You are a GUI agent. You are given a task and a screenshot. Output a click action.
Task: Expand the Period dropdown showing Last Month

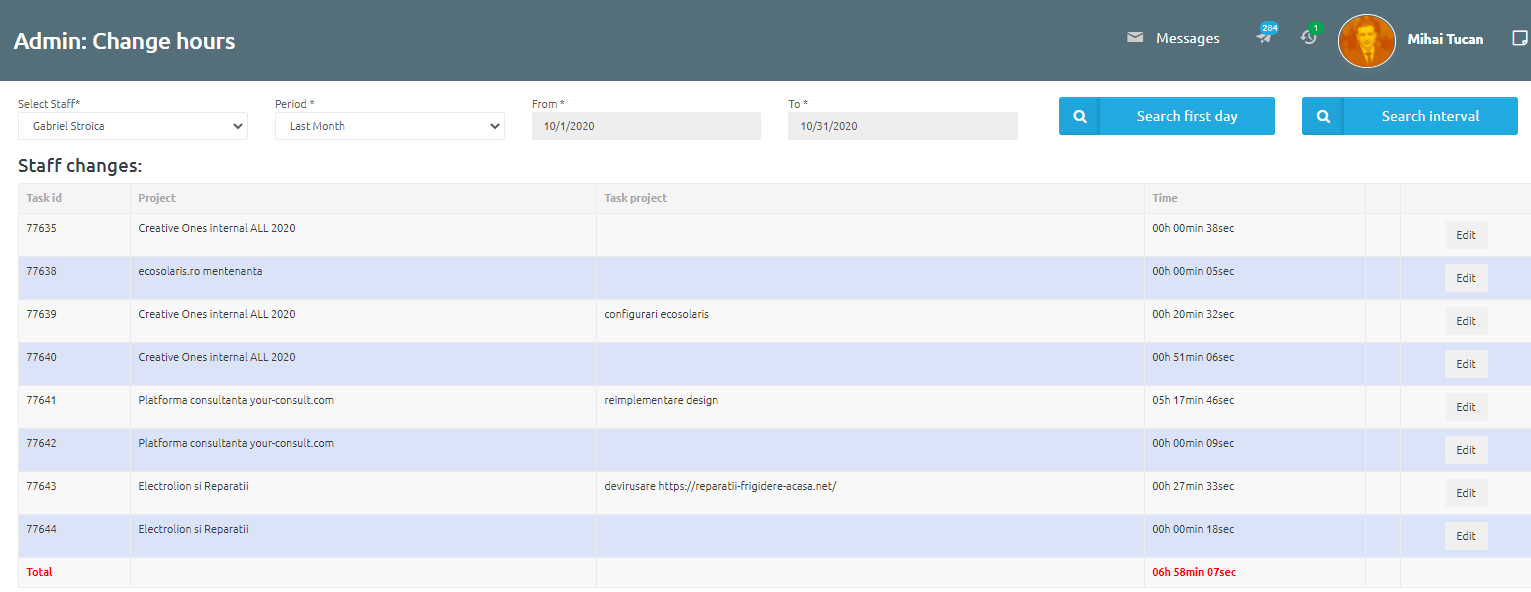[390, 126]
